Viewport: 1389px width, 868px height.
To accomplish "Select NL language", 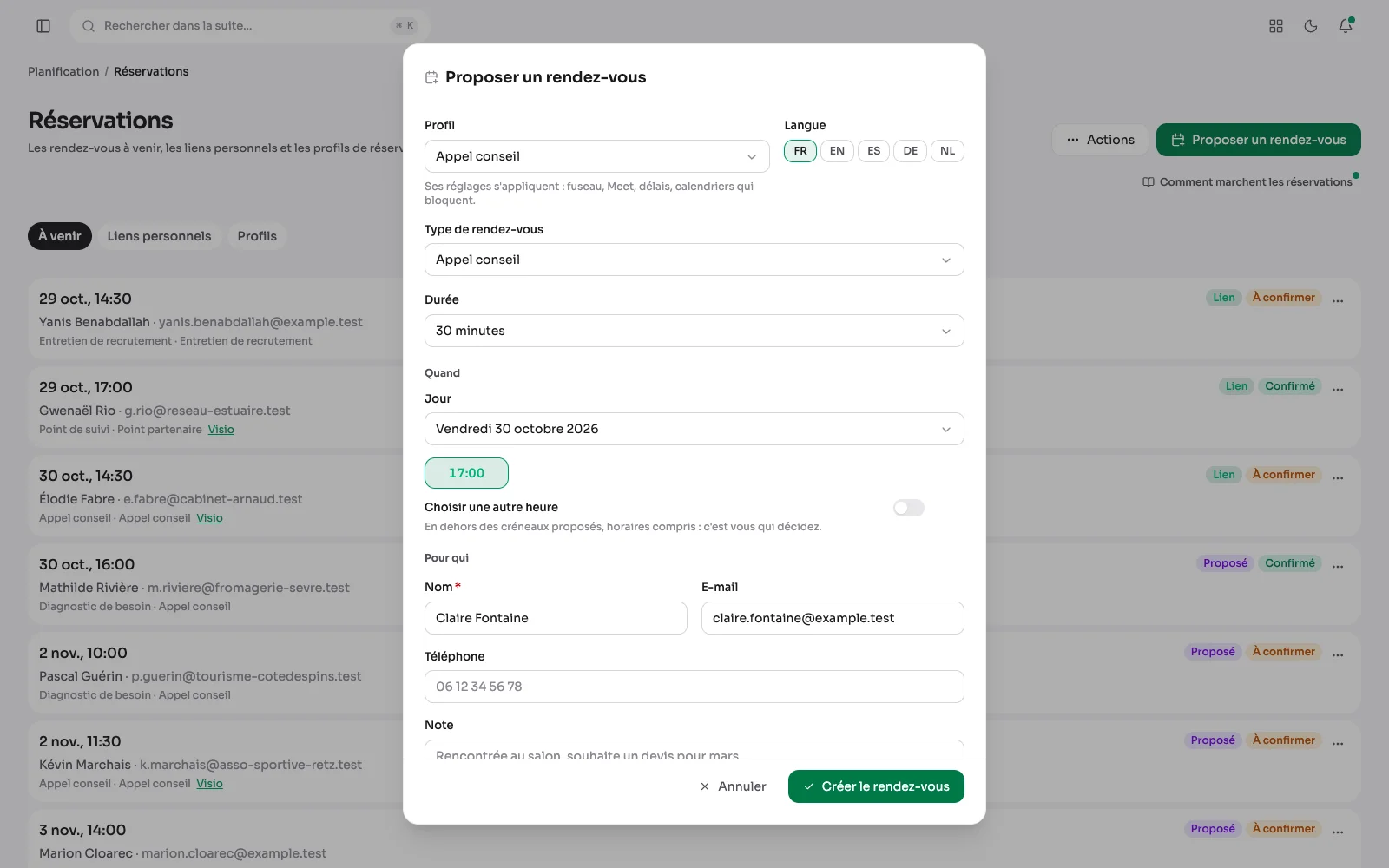I will click(x=947, y=151).
